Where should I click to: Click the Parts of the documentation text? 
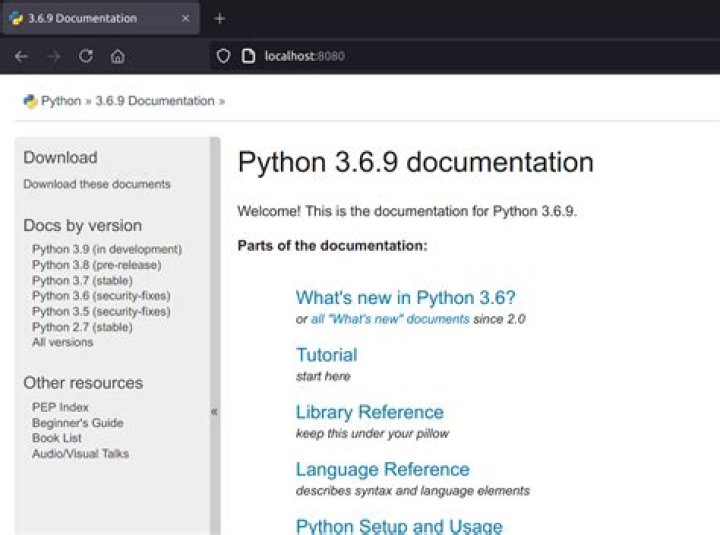(x=332, y=246)
